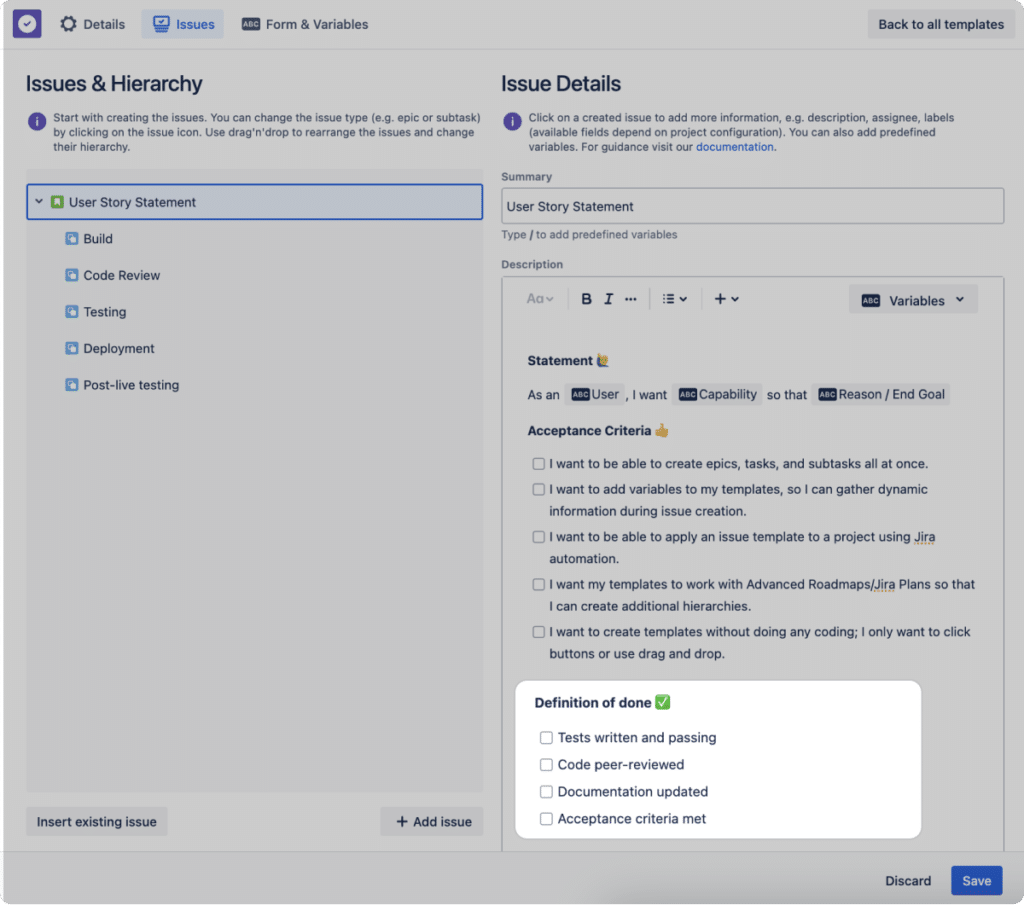The image size is (1024, 905).
Task: Check 'Documentation updated'
Action: click(546, 791)
